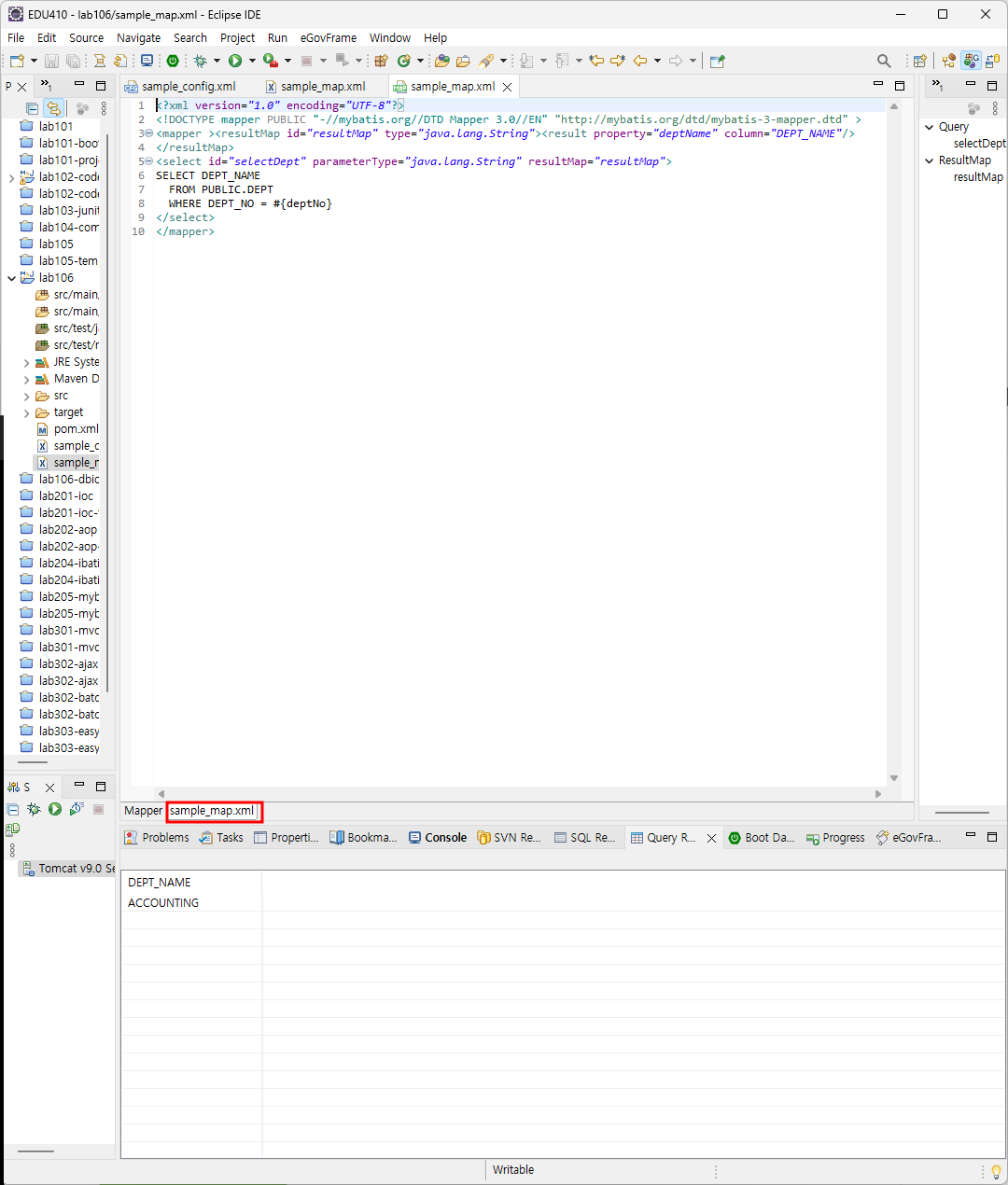This screenshot has width=1008, height=1185.
Task: Open the Navigate menu
Action: 138,38
